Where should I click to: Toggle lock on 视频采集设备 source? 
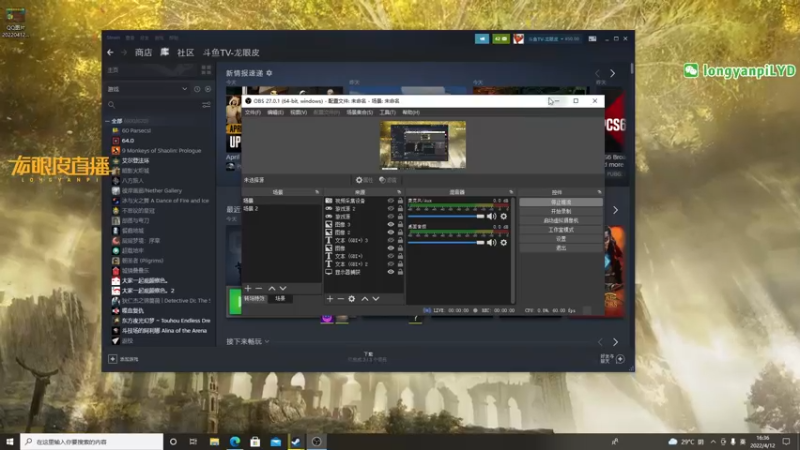(400, 201)
